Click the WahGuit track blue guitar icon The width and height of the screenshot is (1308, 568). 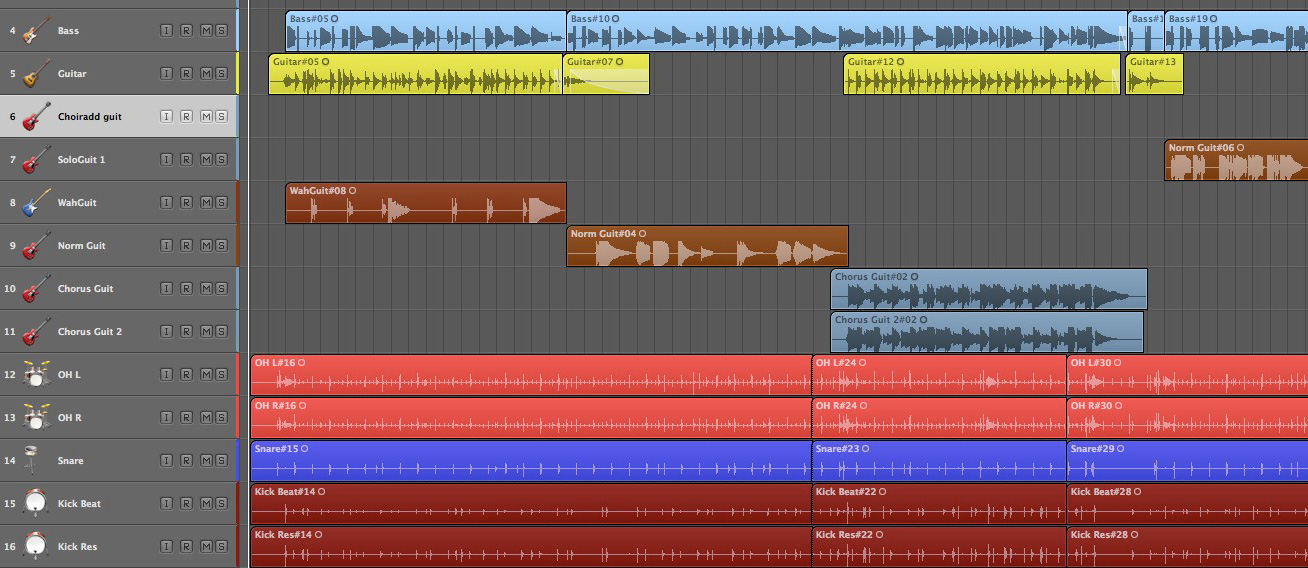pos(37,203)
